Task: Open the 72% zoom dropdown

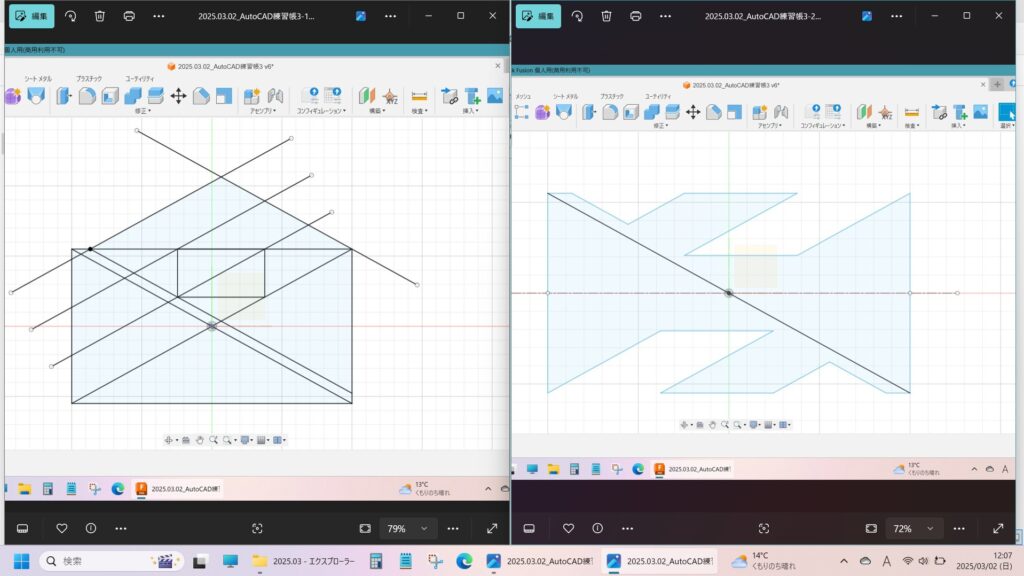Action: (914, 528)
